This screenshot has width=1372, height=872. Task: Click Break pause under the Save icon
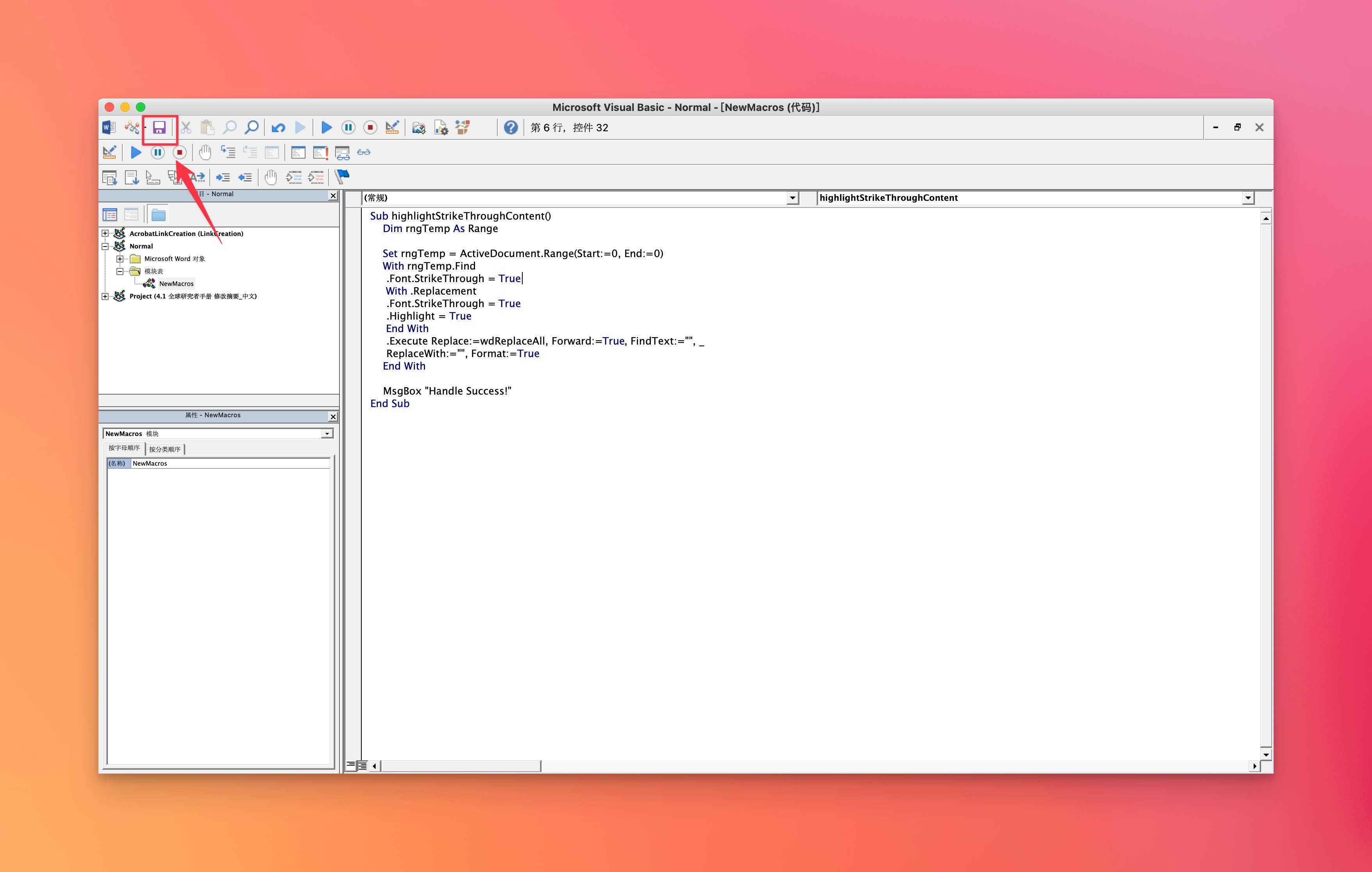click(x=158, y=152)
